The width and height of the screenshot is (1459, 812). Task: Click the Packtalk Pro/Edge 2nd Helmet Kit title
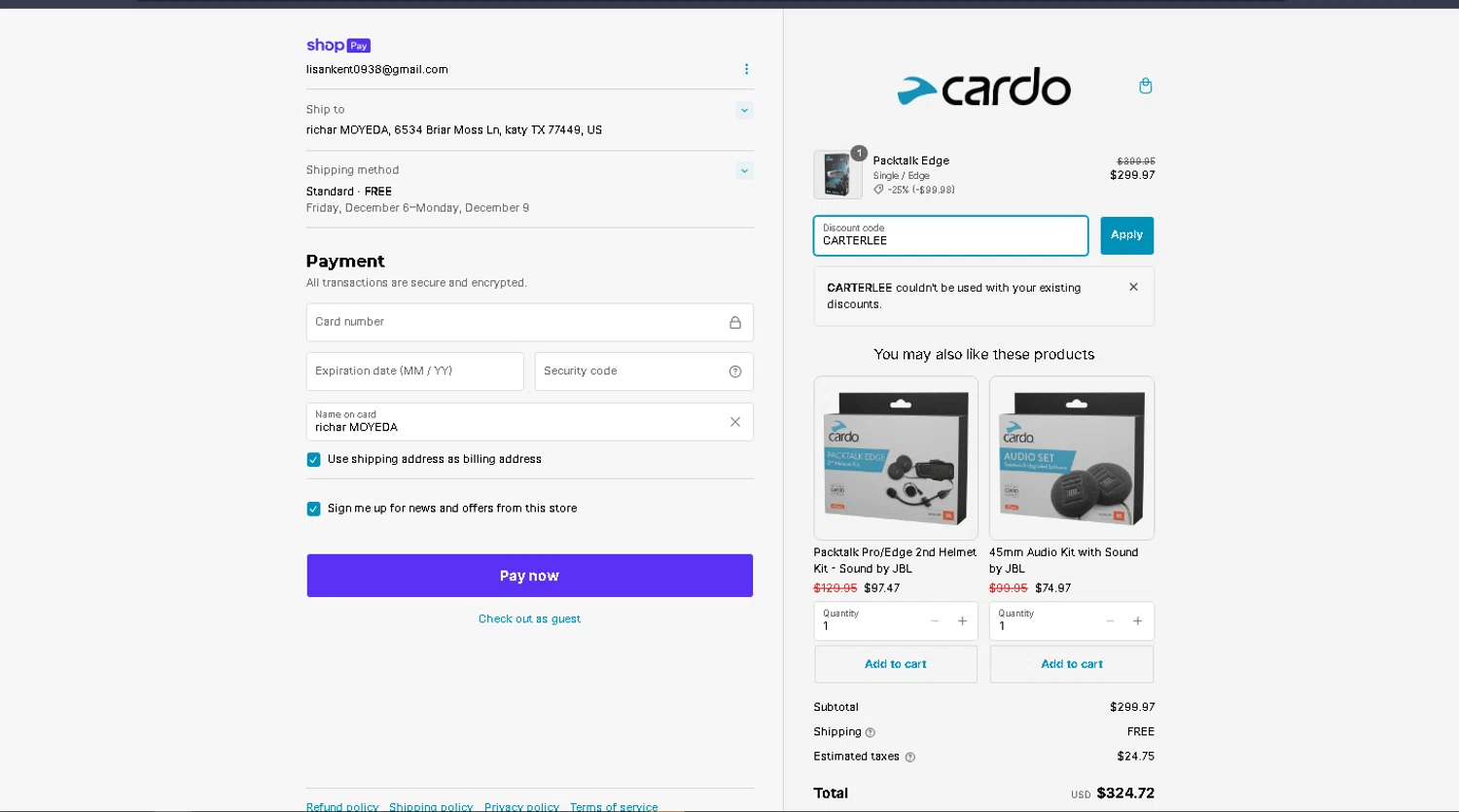895,560
